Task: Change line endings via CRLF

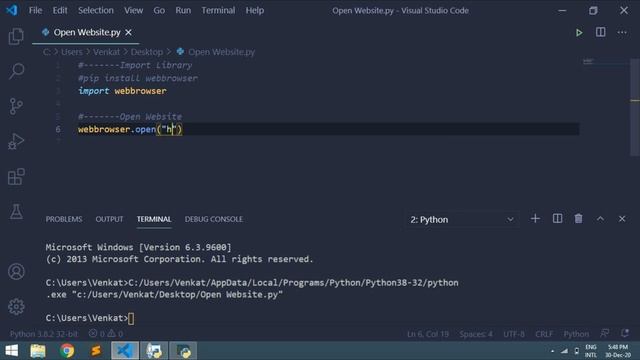Action: [x=544, y=334]
